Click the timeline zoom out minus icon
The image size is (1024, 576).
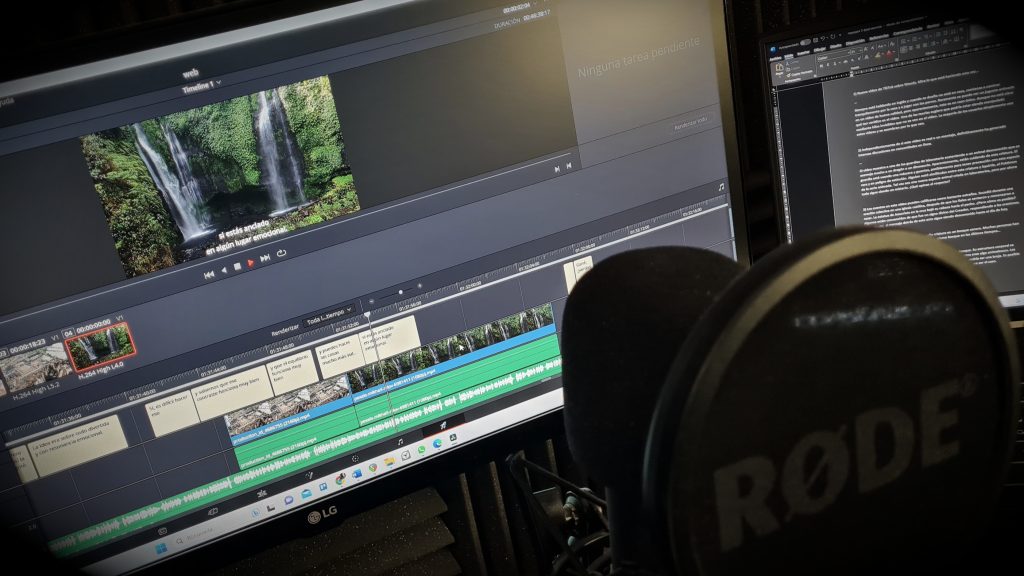coord(371,300)
